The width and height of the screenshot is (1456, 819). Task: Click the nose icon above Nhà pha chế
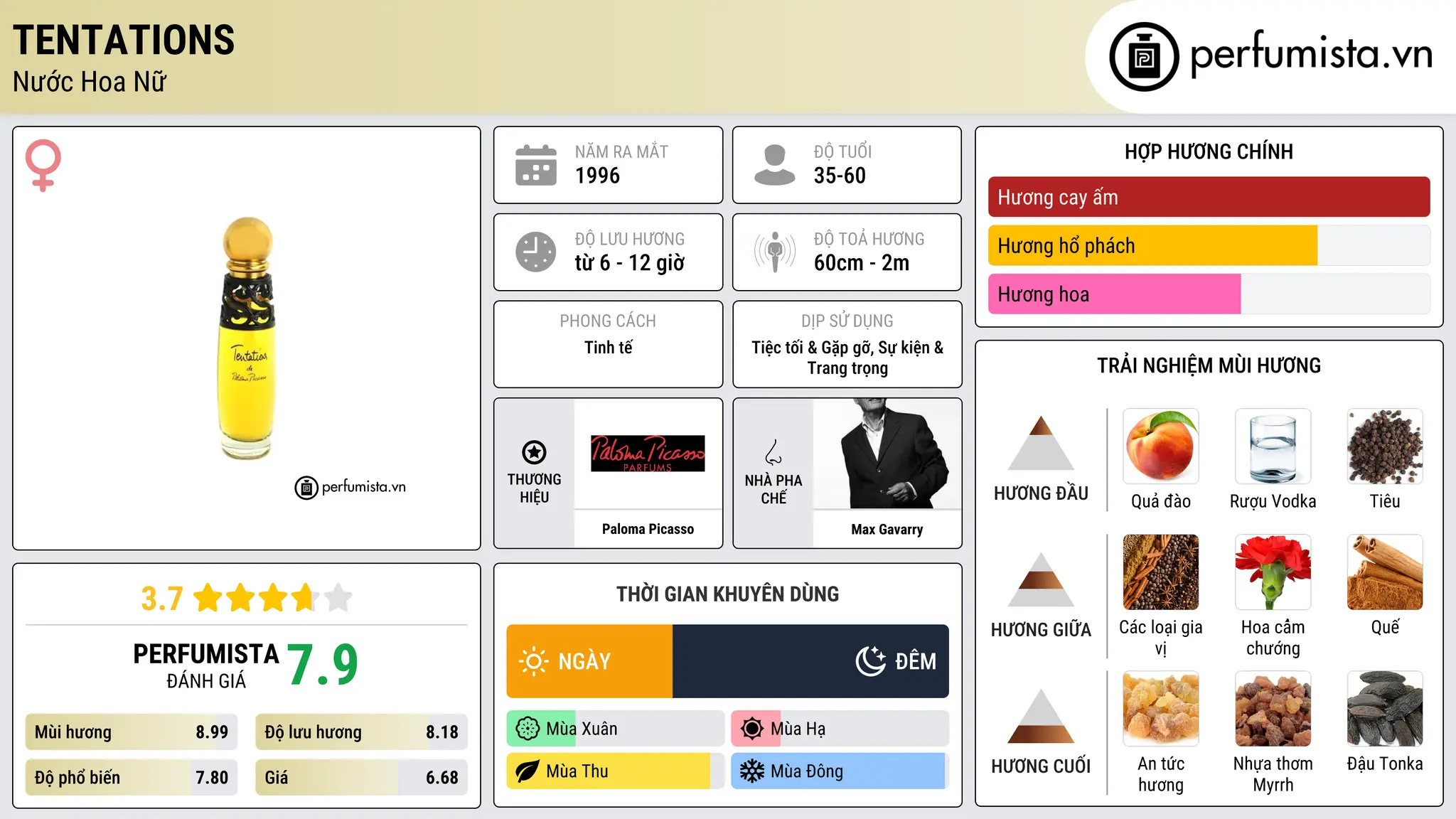[x=773, y=452]
